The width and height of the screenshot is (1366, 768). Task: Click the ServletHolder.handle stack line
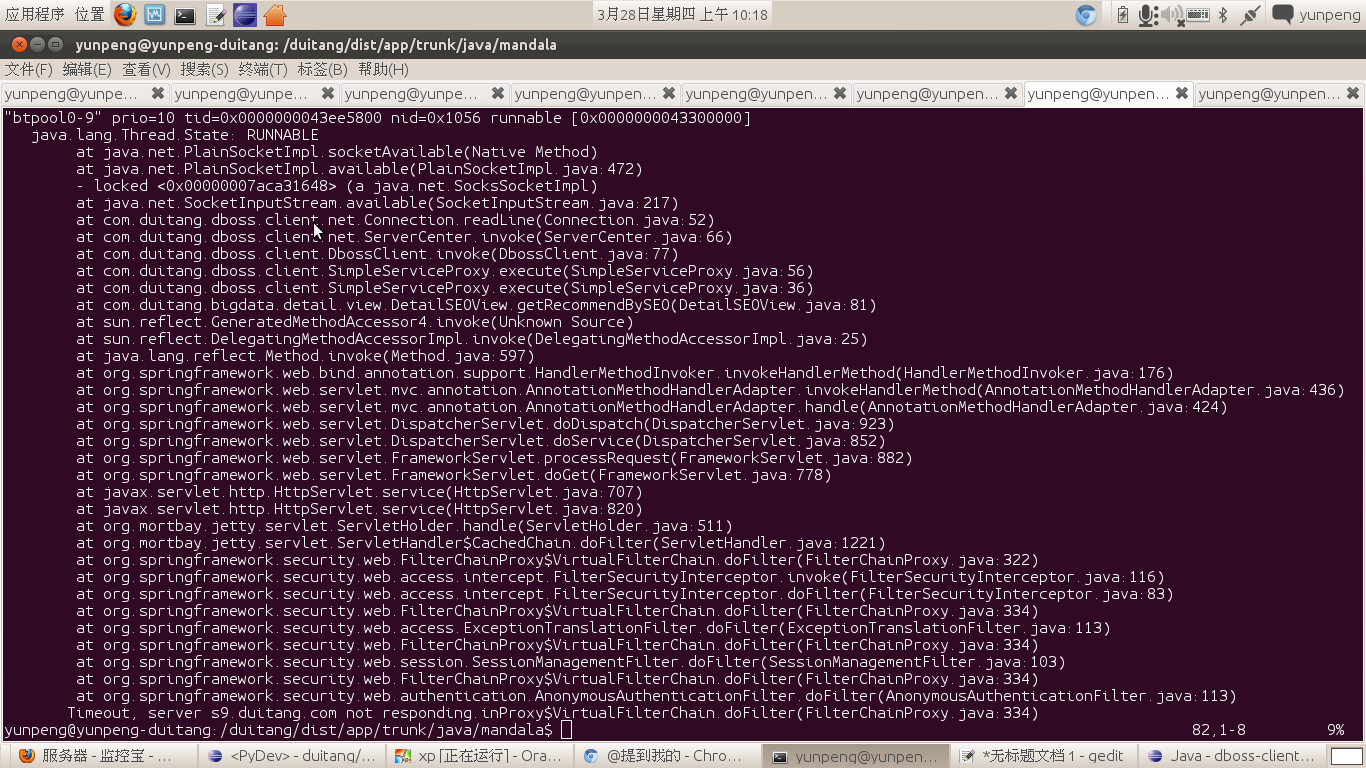(x=404, y=526)
